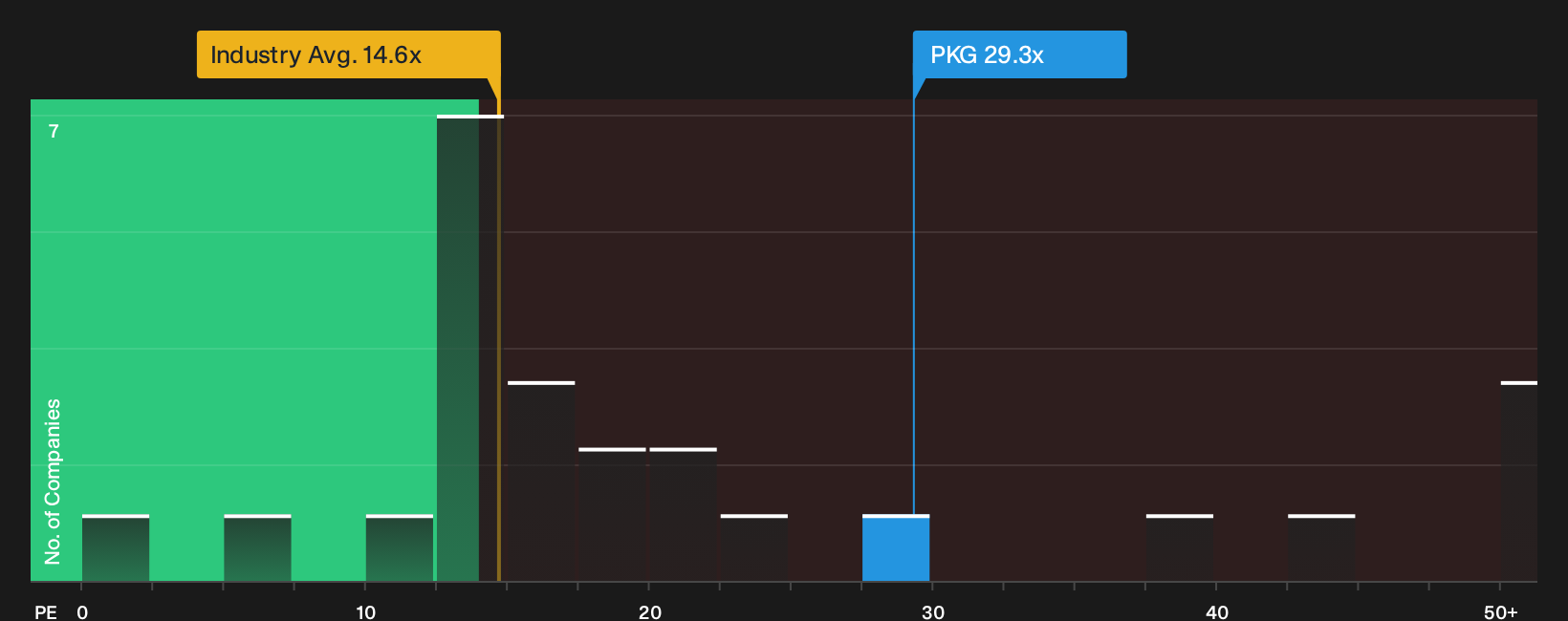Click the bar between PE 37.5 and 40
The image size is (1568, 621).
click(x=1180, y=548)
